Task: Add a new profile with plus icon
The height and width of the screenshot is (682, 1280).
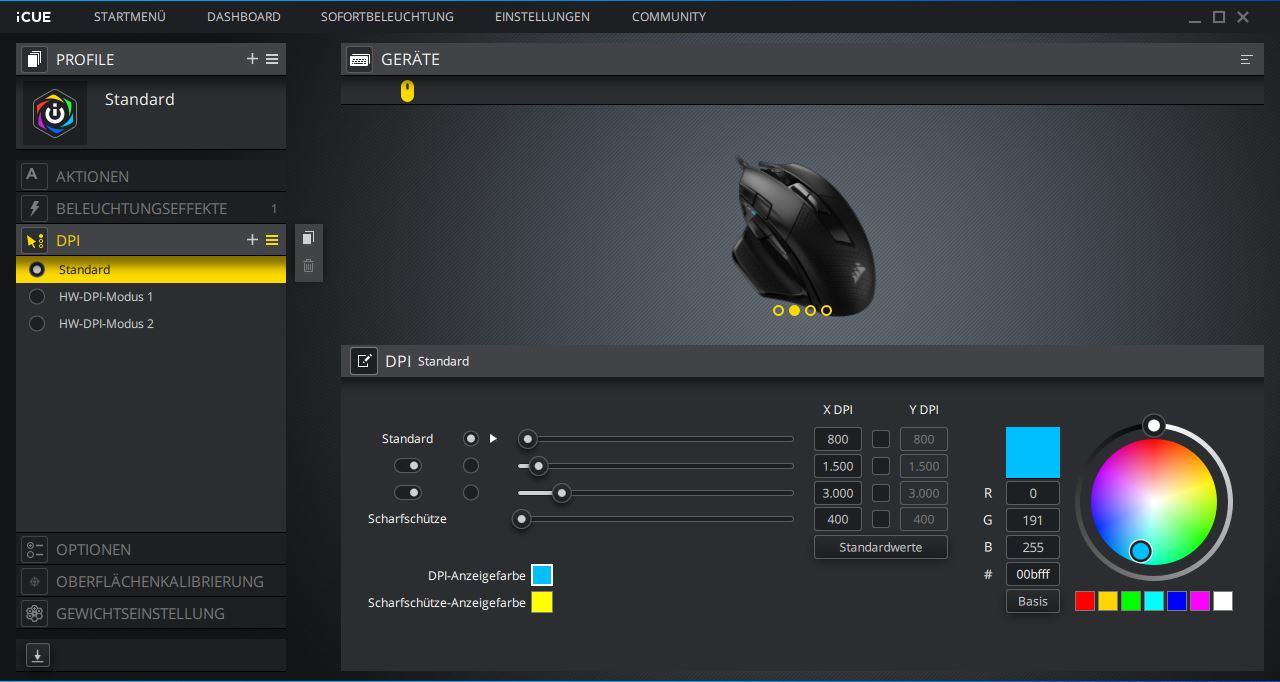Action: click(x=252, y=59)
